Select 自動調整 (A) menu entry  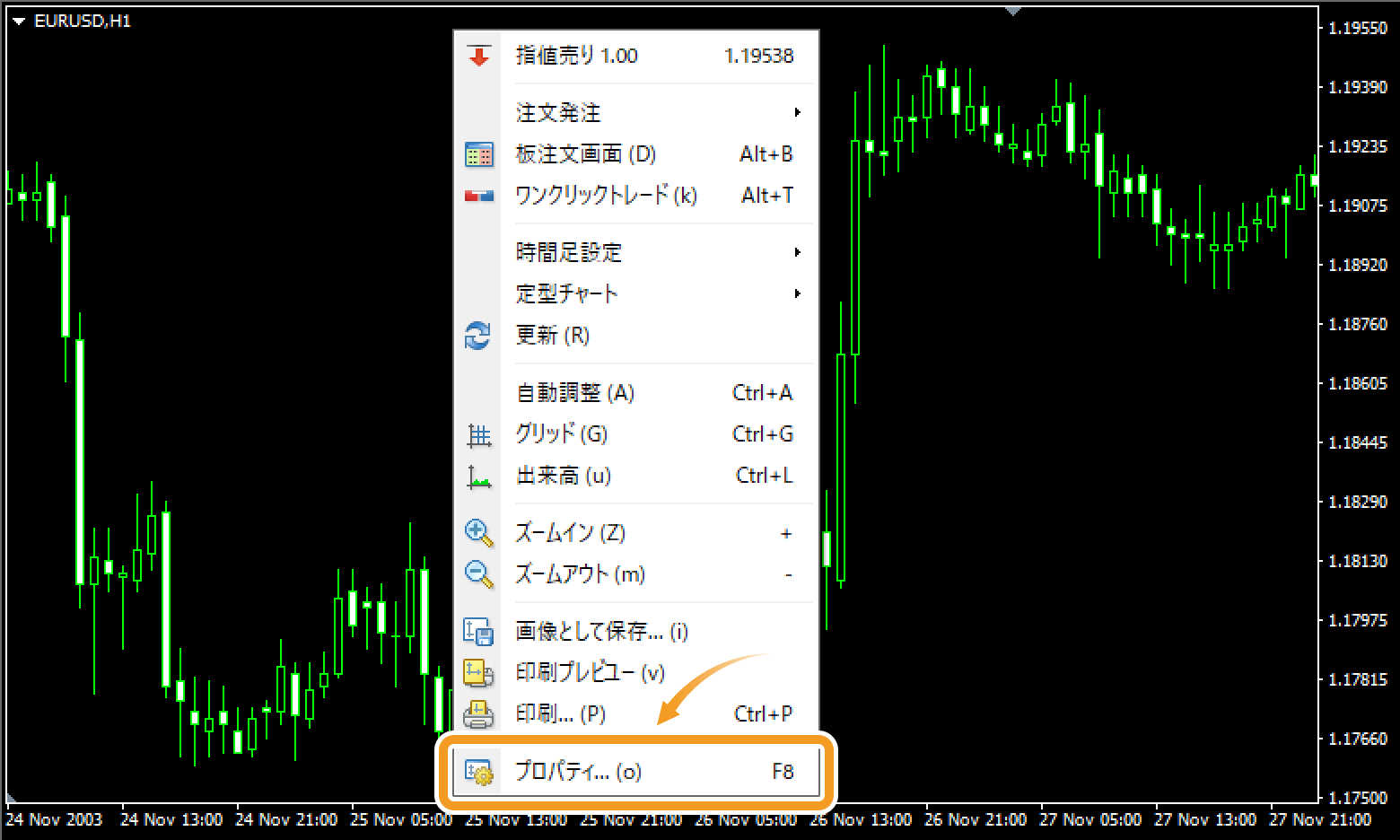coord(636,393)
